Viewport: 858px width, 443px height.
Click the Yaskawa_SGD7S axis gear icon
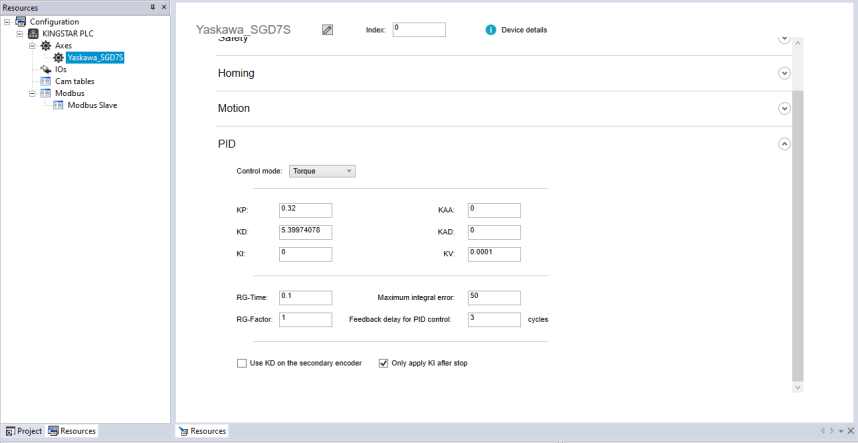tap(59, 57)
